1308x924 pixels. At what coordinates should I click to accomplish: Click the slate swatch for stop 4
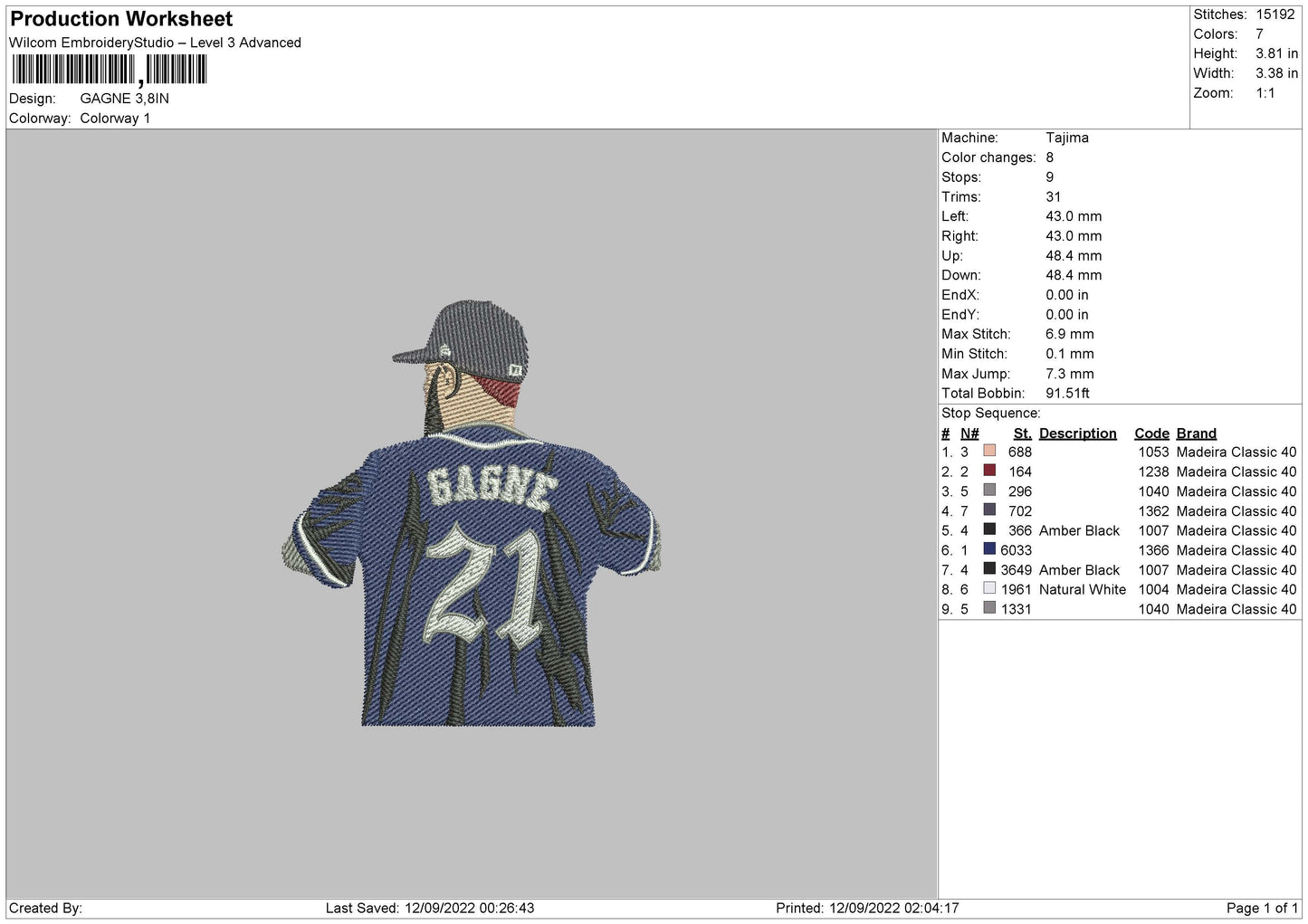pyautogui.click(x=989, y=510)
